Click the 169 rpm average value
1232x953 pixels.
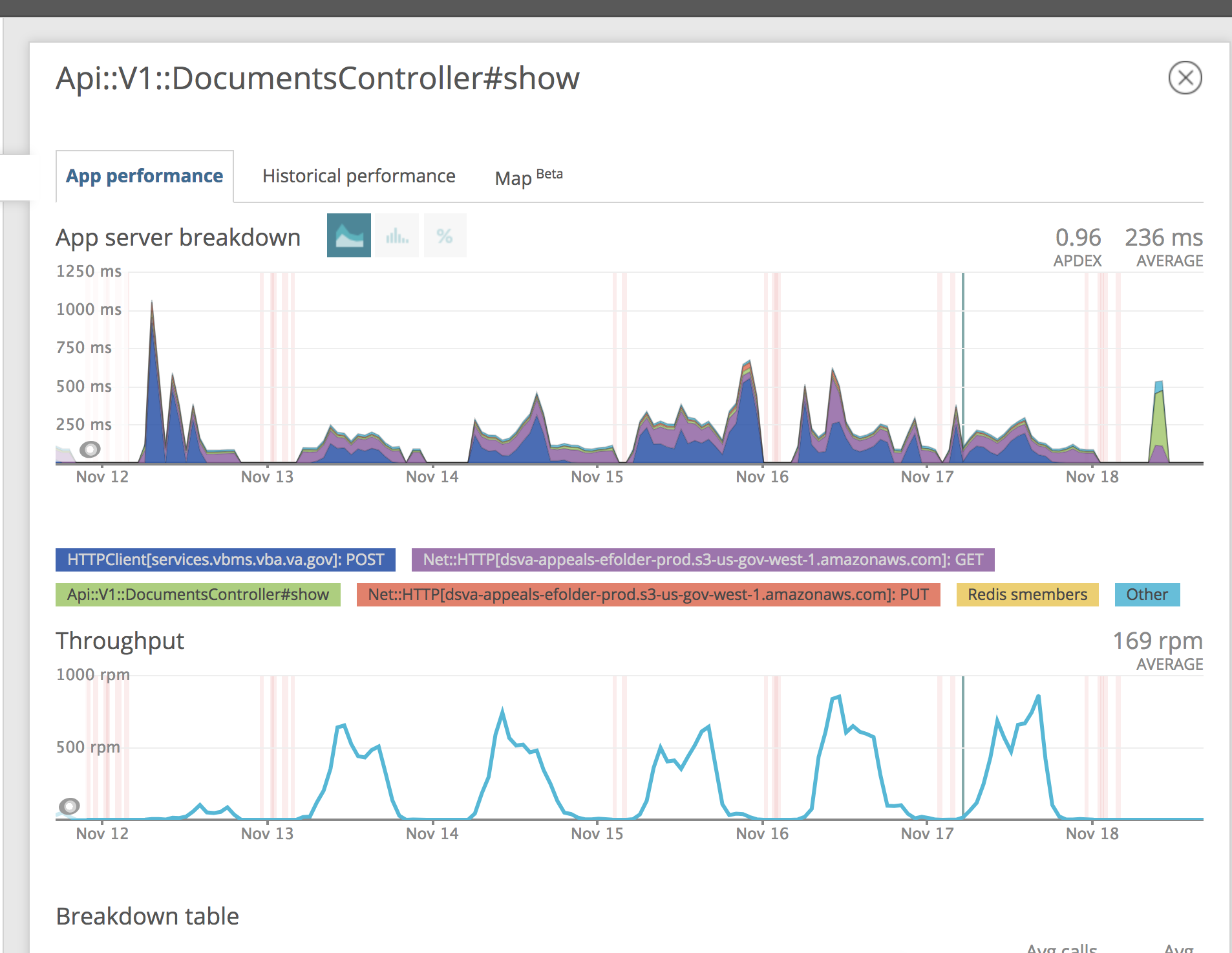click(1158, 641)
